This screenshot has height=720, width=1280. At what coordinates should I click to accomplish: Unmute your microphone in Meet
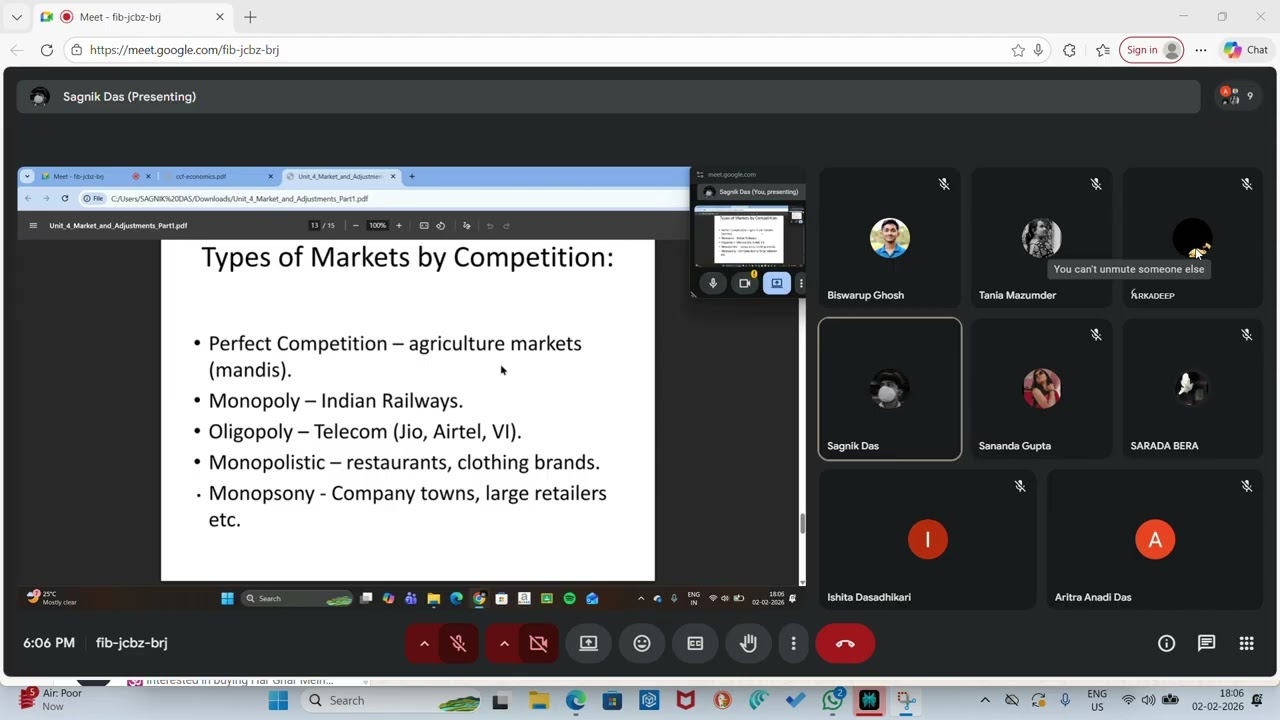(458, 643)
